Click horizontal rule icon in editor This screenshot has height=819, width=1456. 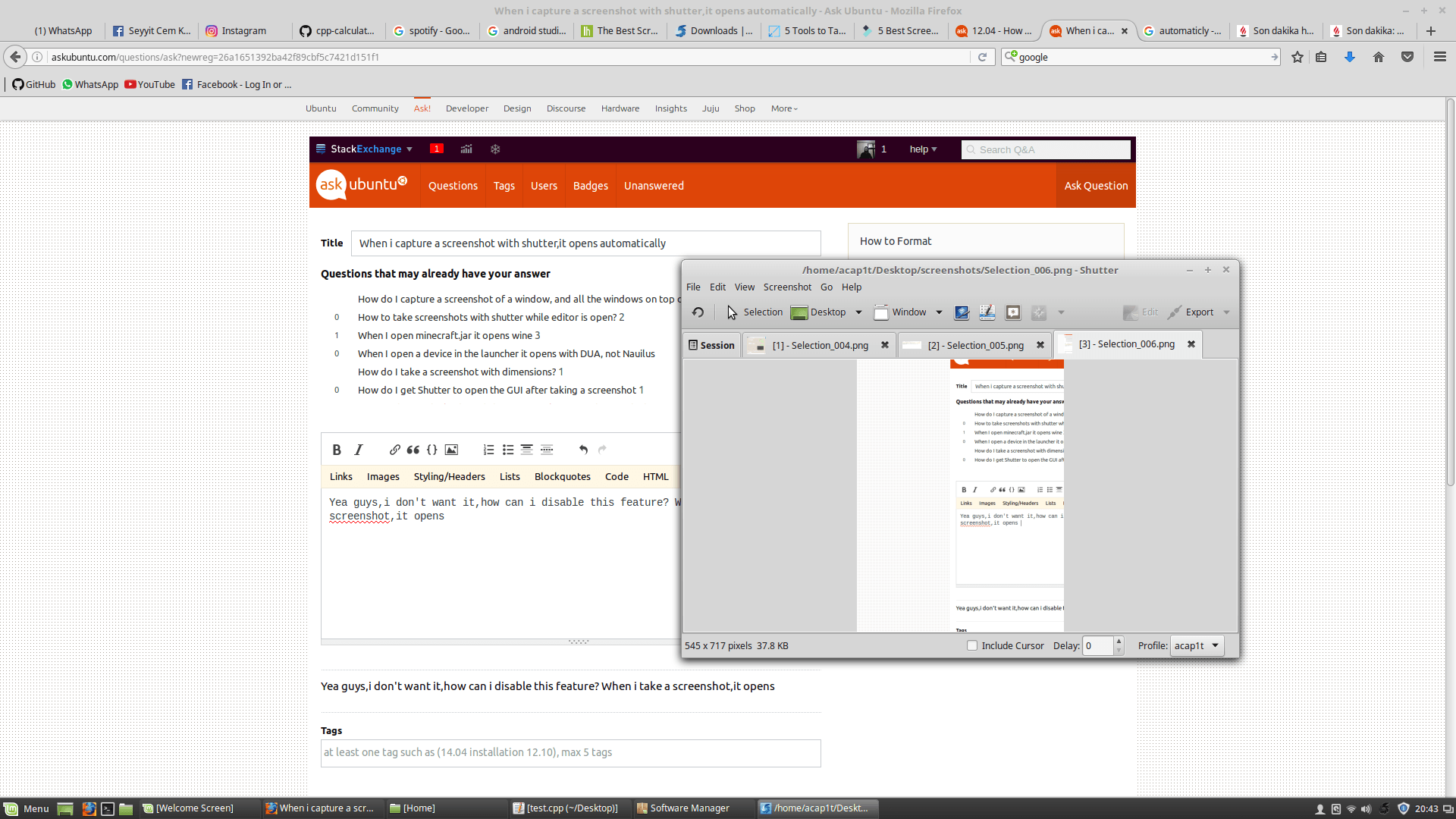[x=547, y=450]
